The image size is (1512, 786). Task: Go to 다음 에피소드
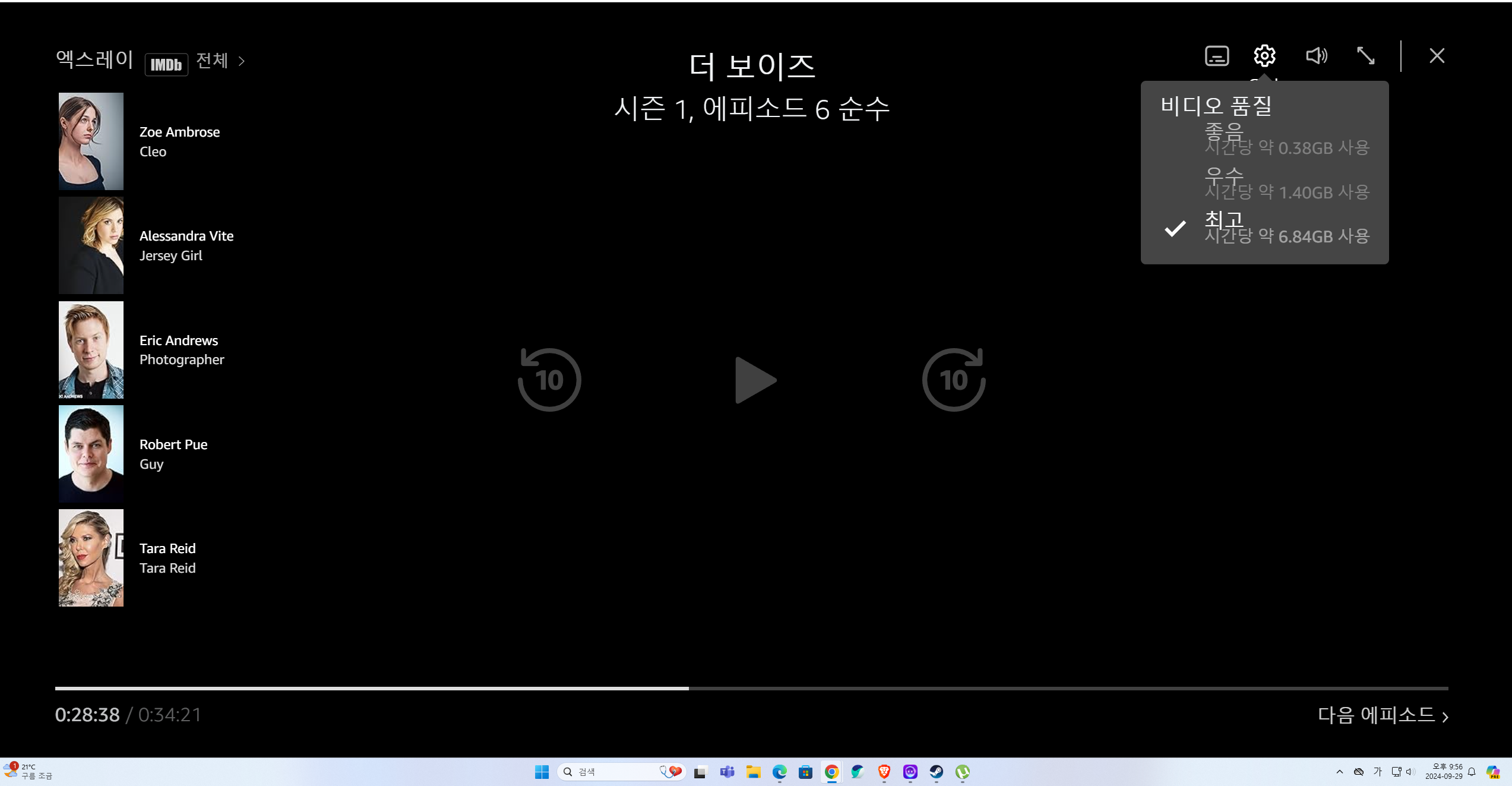coord(1382,715)
